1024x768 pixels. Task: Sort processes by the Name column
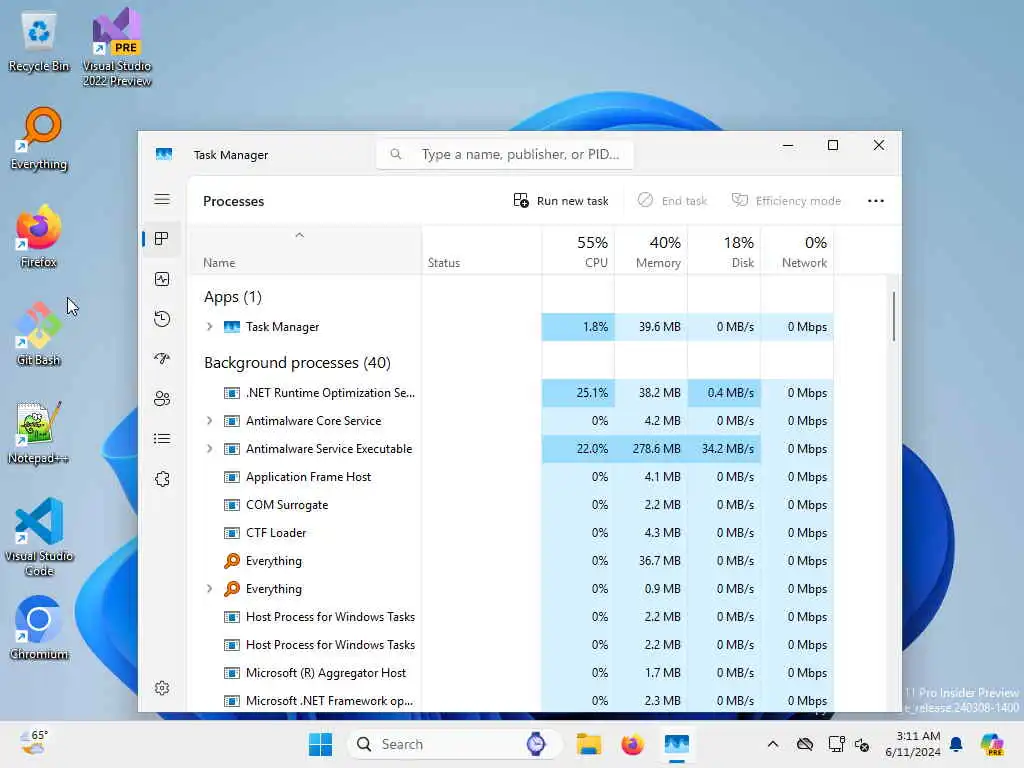[304, 251]
